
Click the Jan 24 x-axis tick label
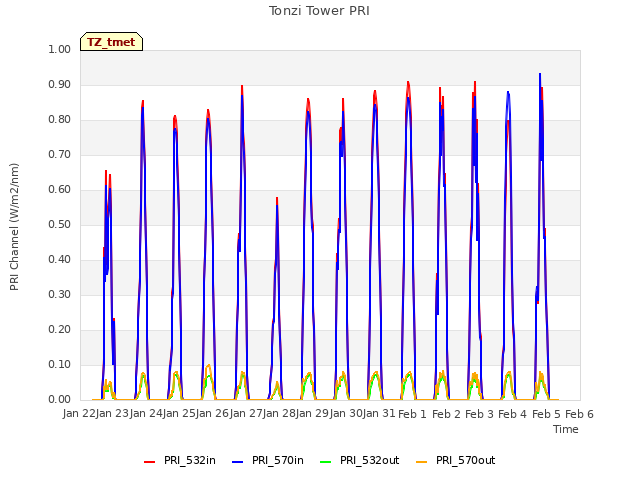pos(146,414)
